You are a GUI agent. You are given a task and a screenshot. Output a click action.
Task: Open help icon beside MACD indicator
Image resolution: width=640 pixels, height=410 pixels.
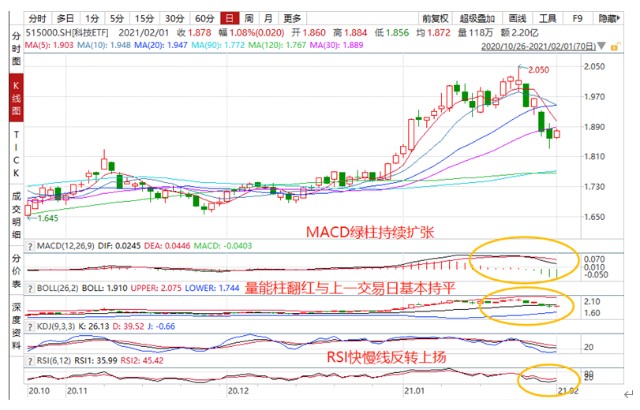pos(32,245)
